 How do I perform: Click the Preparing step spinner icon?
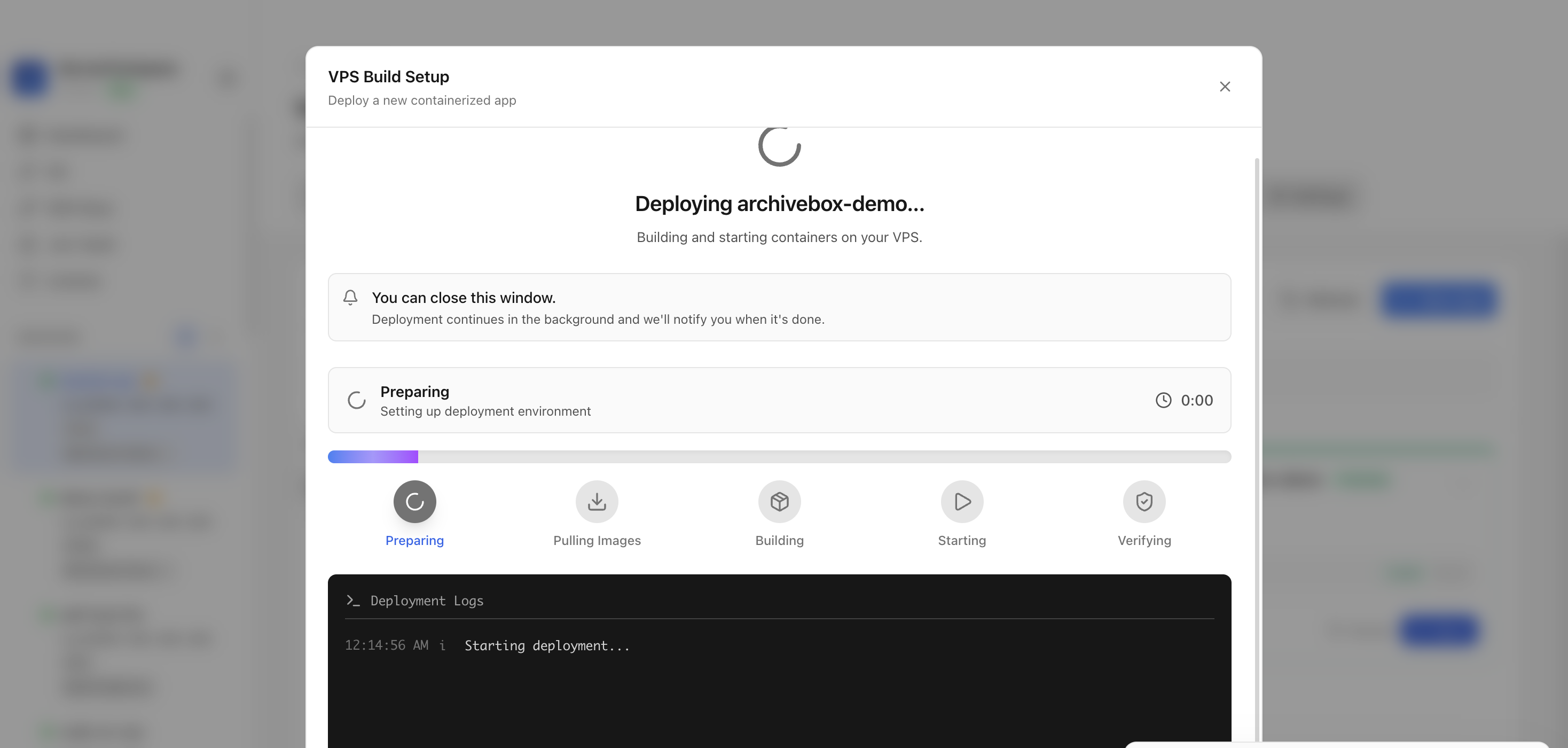pos(414,502)
